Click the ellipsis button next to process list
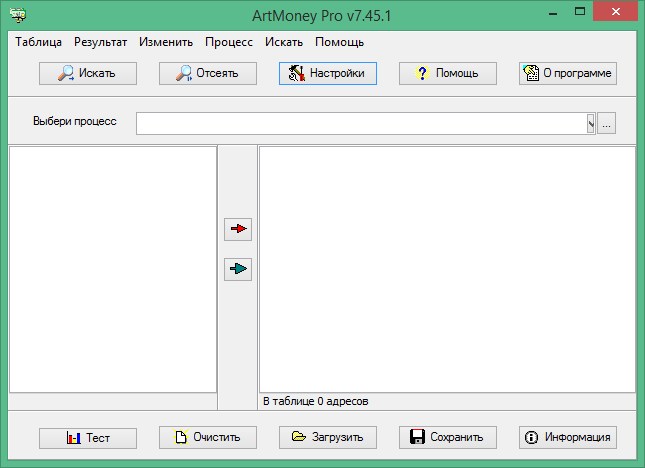Viewport: 645px width, 468px height. coord(606,123)
